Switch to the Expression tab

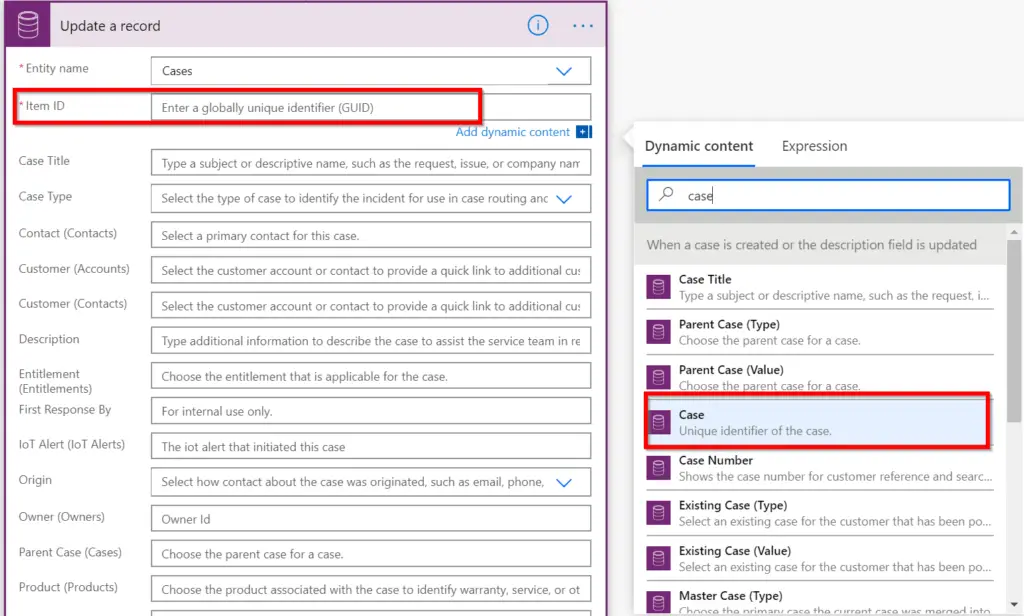[814, 146]
